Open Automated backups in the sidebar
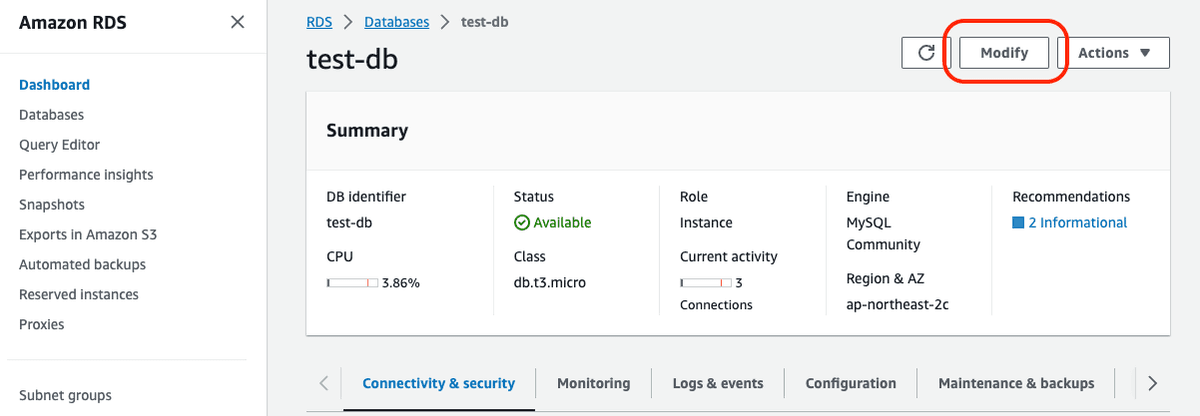1200x416 pixels. point(82,265)
